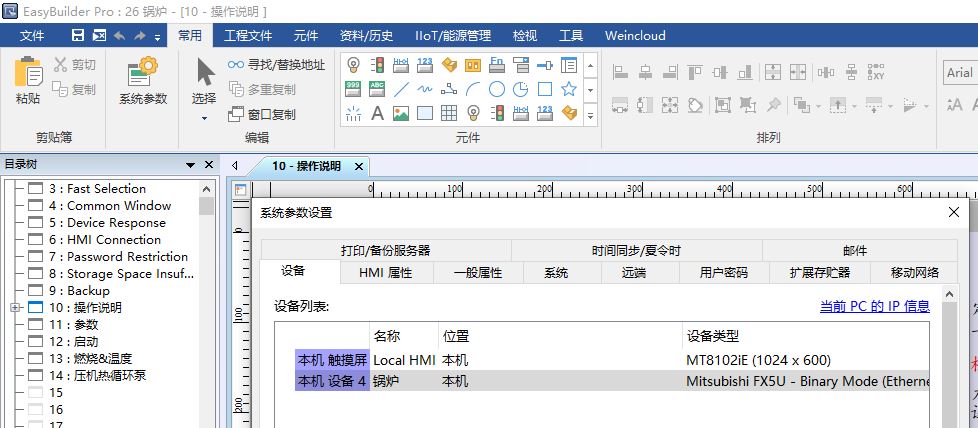Expand the element gallery more arrow
The image size is (978, 428).
tap(590, 114)
